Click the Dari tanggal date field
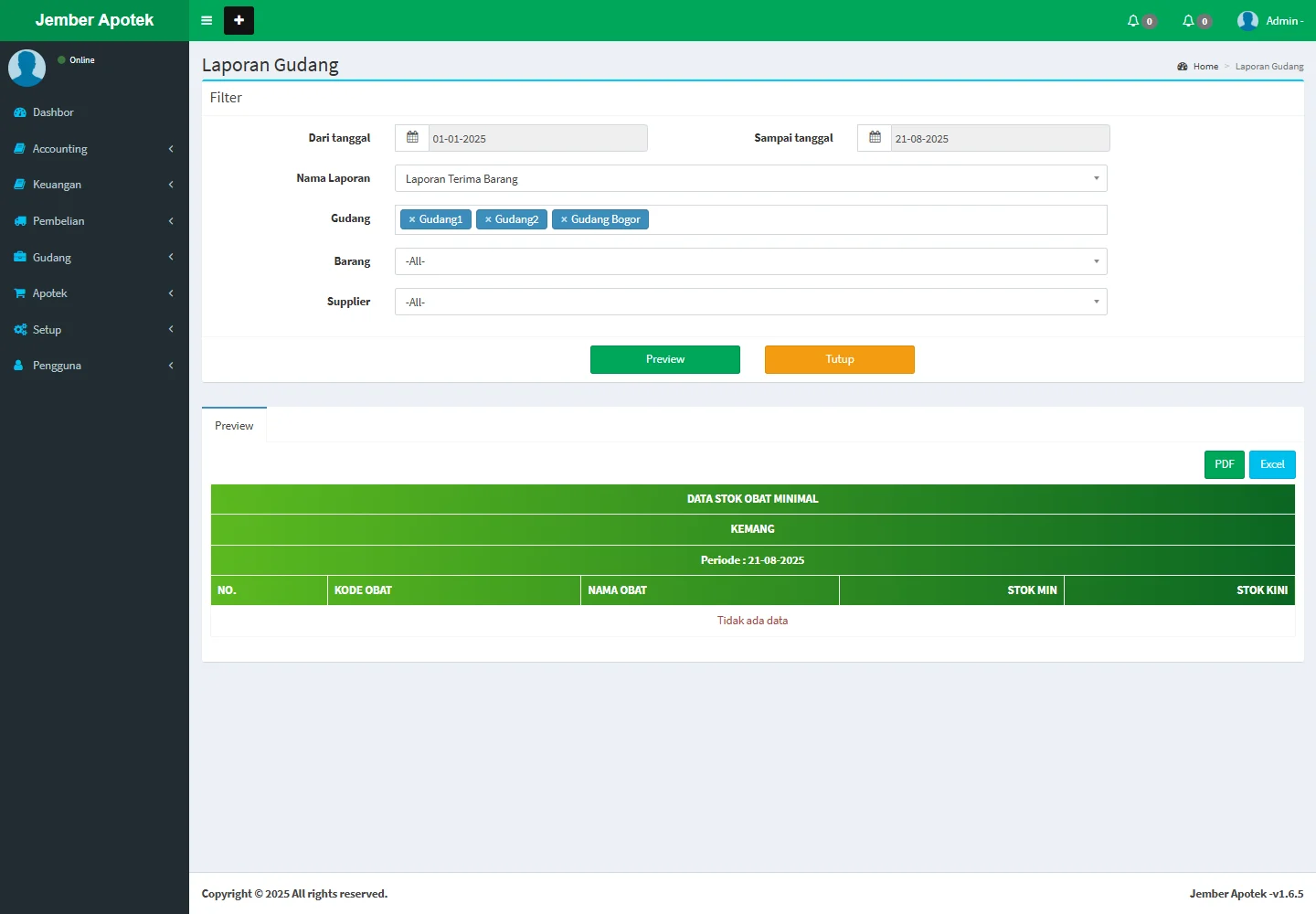The image size is (1316, 914). [x=537, y=139]
